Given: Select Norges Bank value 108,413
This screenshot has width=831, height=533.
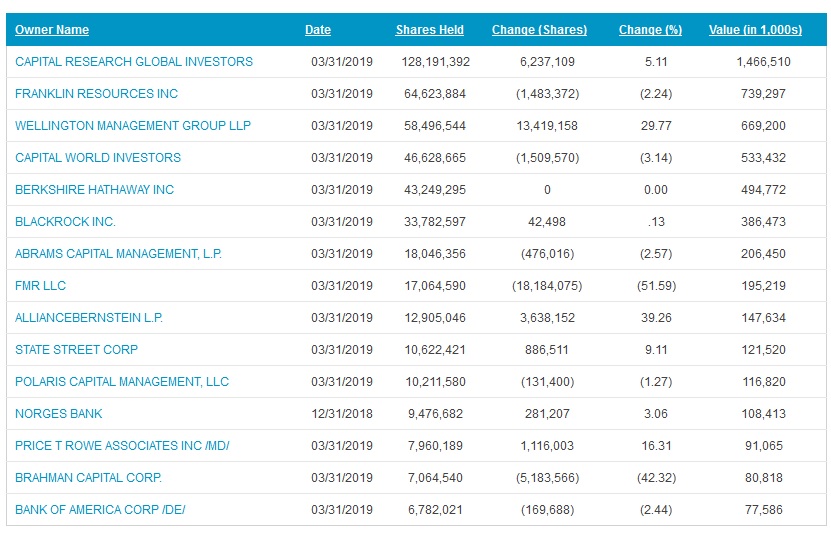Looking at the screenshot, I should pyautogui.click(x=763, y=414).
